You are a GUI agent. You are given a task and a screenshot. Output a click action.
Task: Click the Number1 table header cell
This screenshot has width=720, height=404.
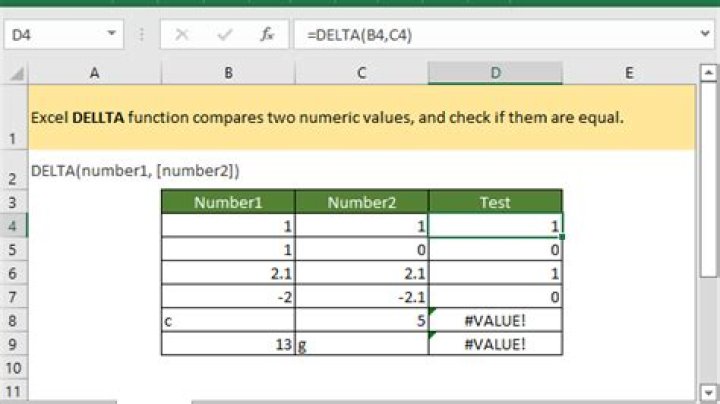228,202
